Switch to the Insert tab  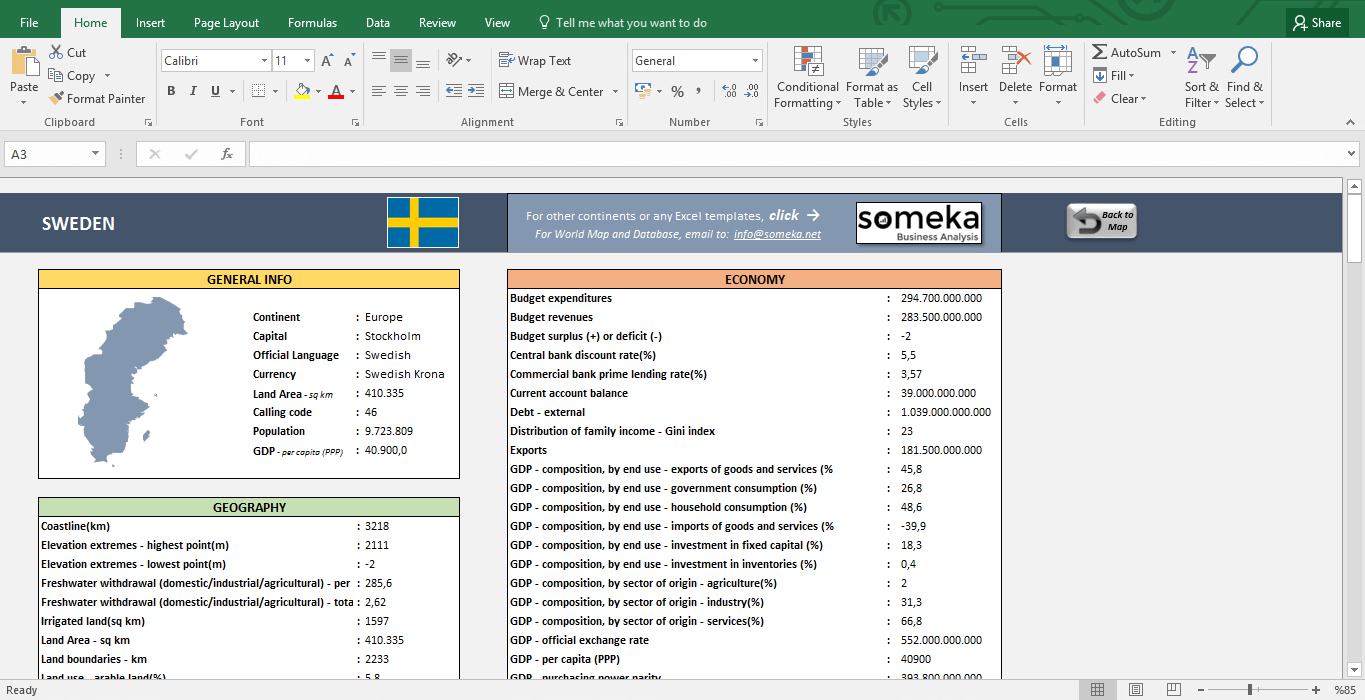[151, 23]
